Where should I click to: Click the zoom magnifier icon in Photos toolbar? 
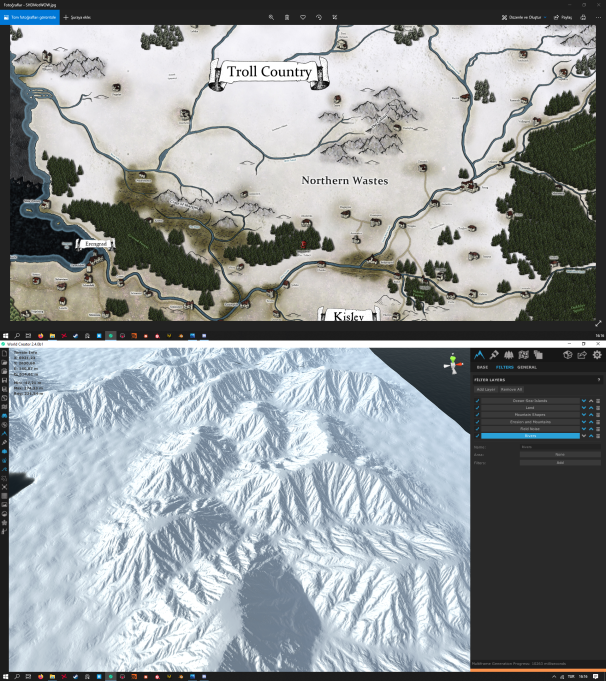(x=271, y=17)
